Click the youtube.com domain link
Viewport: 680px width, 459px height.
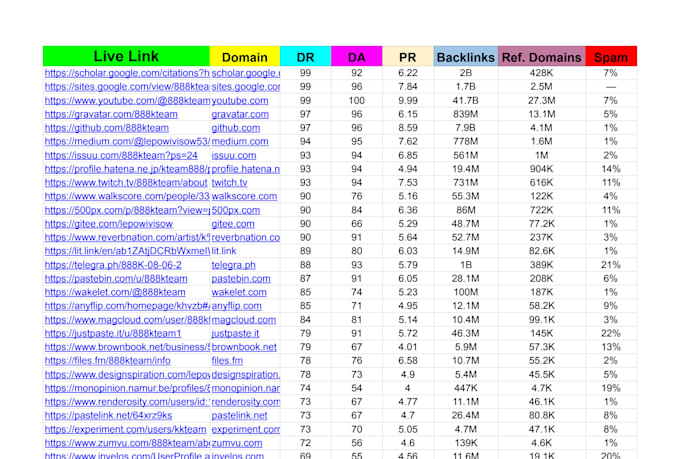(240, 101)
